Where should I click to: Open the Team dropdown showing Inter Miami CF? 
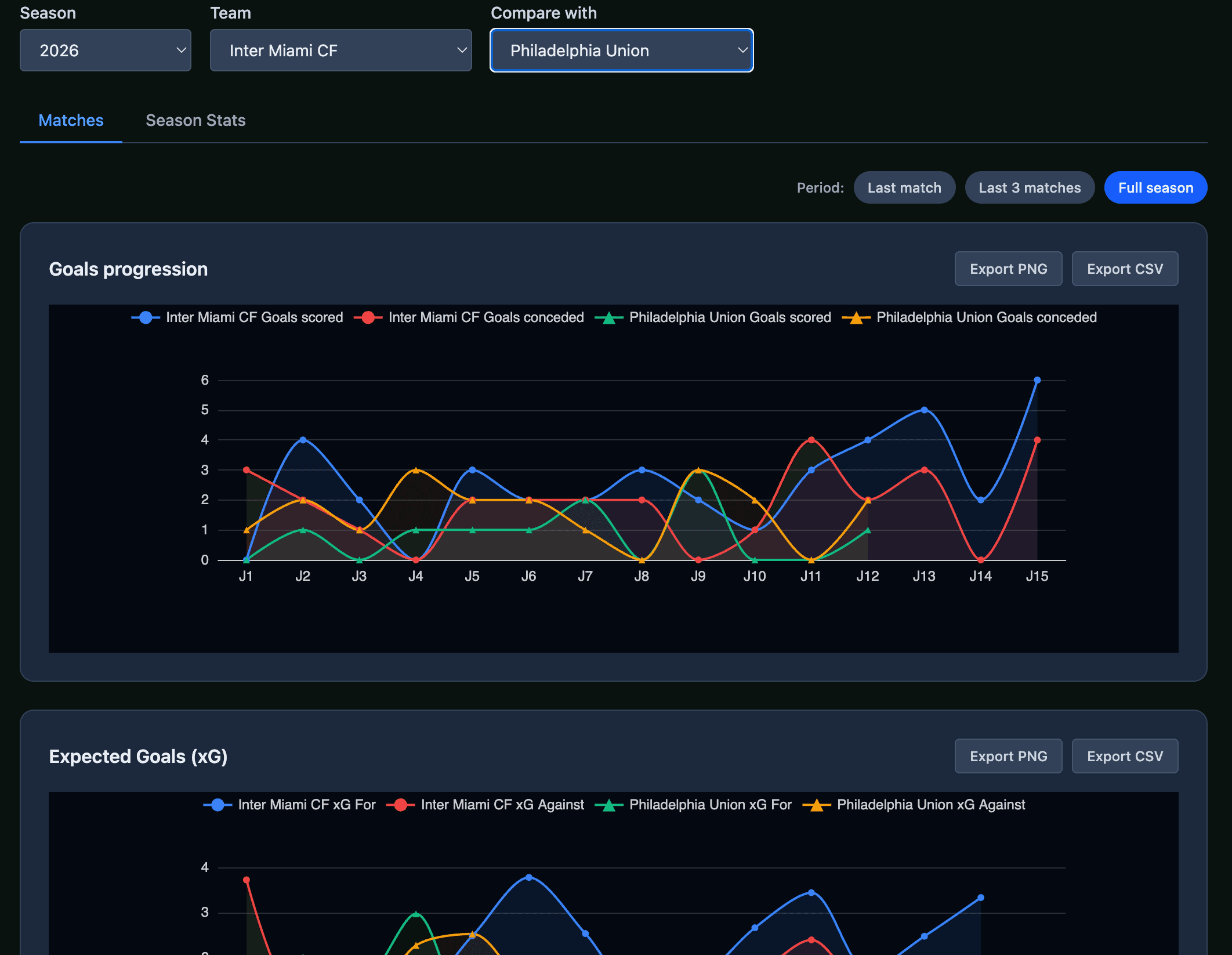point(341,50)
